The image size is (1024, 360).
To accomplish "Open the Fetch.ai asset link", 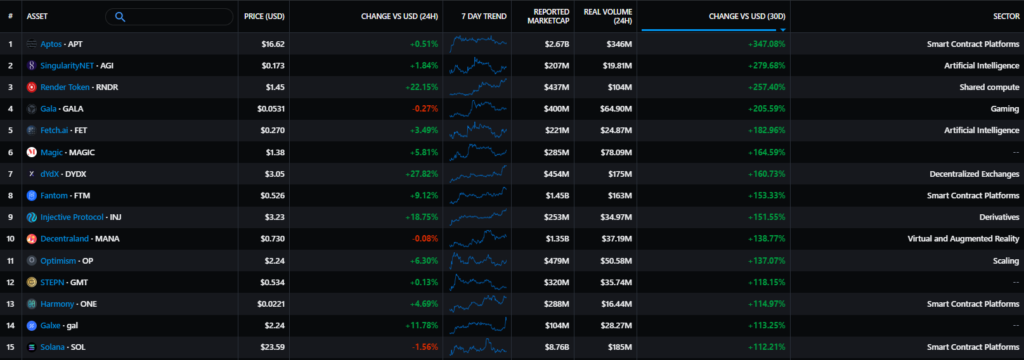I will tap(55, 130).
